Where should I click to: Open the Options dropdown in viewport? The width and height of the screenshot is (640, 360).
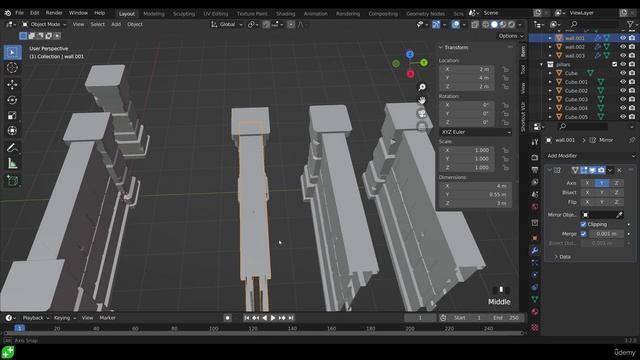click(x=511, y=36)
